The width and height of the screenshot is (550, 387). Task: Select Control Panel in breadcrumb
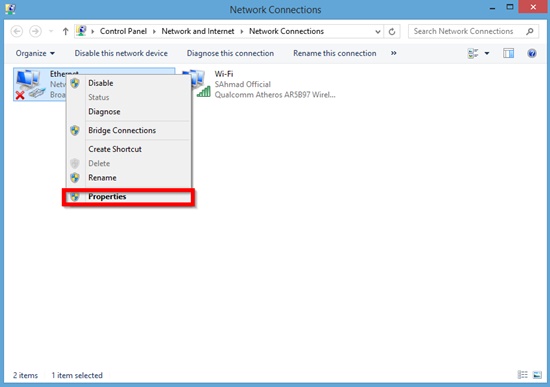[123, 31]
